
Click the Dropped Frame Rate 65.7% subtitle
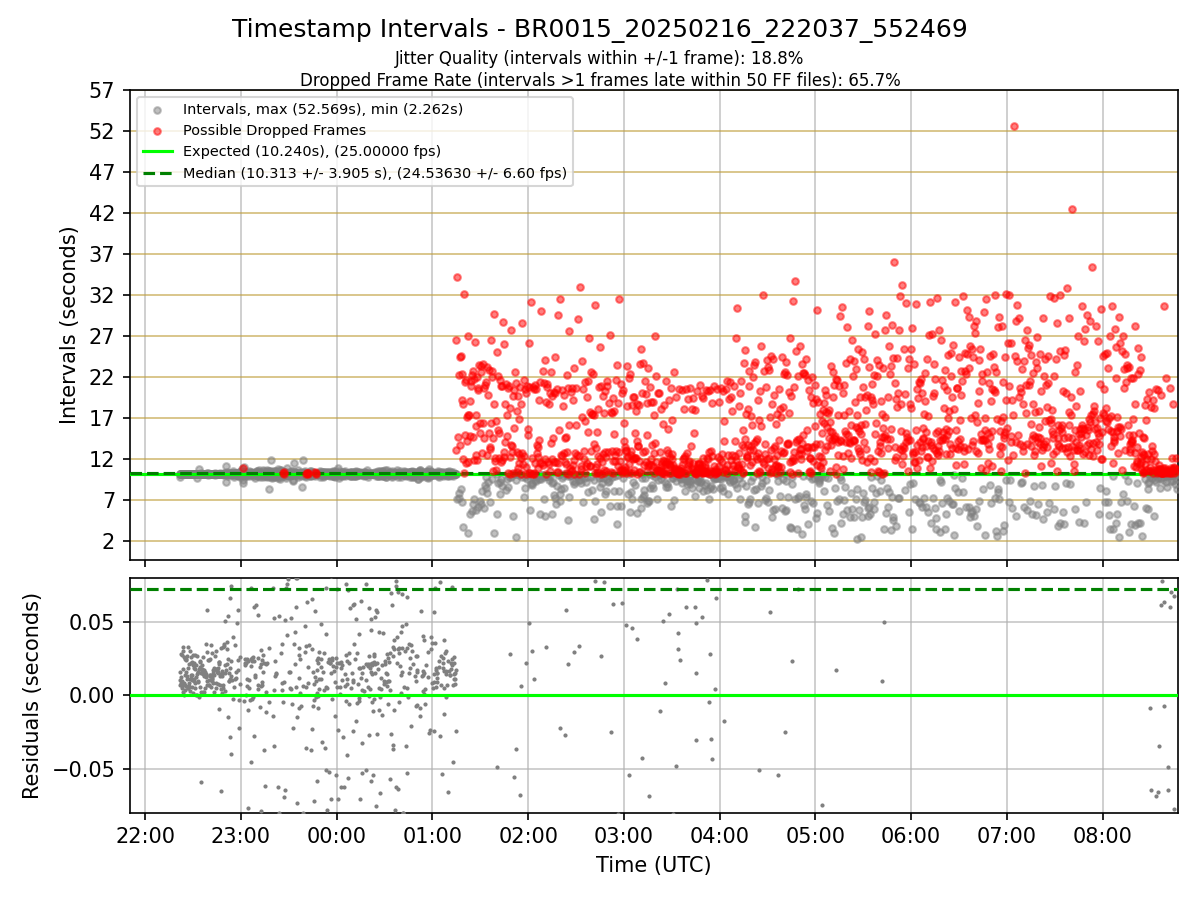pyautogui.click(x=600, y=79)
